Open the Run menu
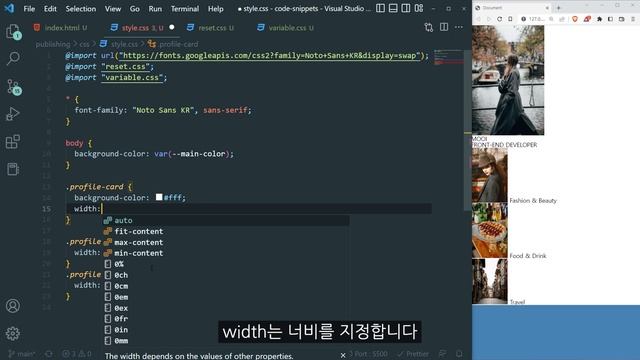 [155, 9]
